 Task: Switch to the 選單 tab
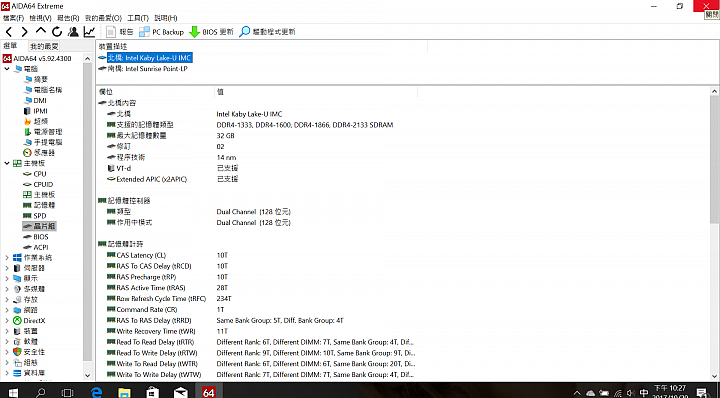11,46
